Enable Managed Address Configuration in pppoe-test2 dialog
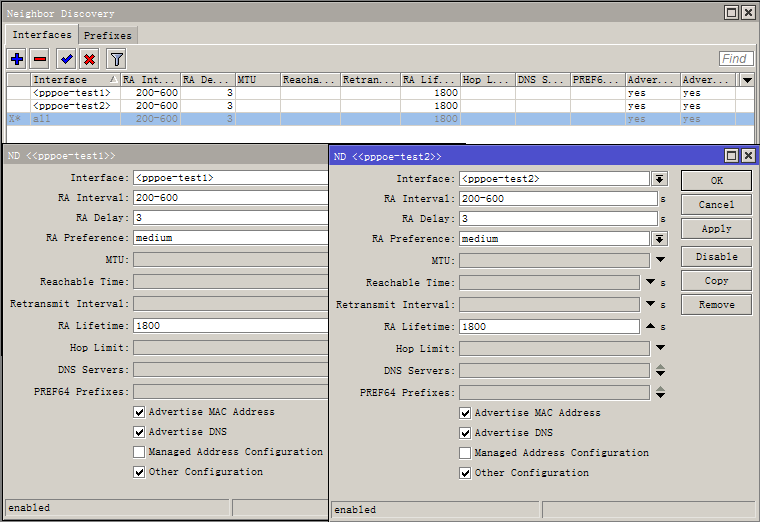This screenshot has width=760, height=522. pyautogui.click(x=465, y=453)
